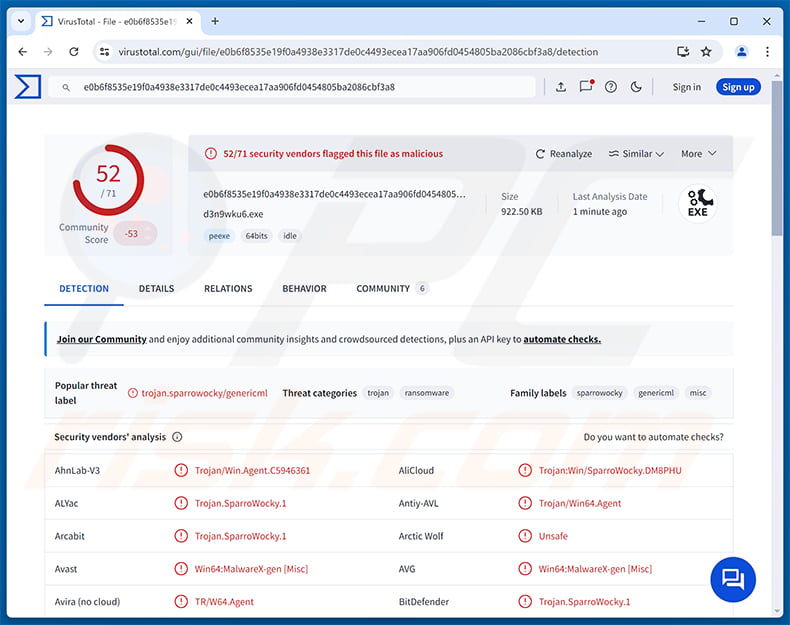This screenshot has width=790, height=625.
Task: Click the browser forward arrow
Action: pyautogui.click(x=48, y=51)
